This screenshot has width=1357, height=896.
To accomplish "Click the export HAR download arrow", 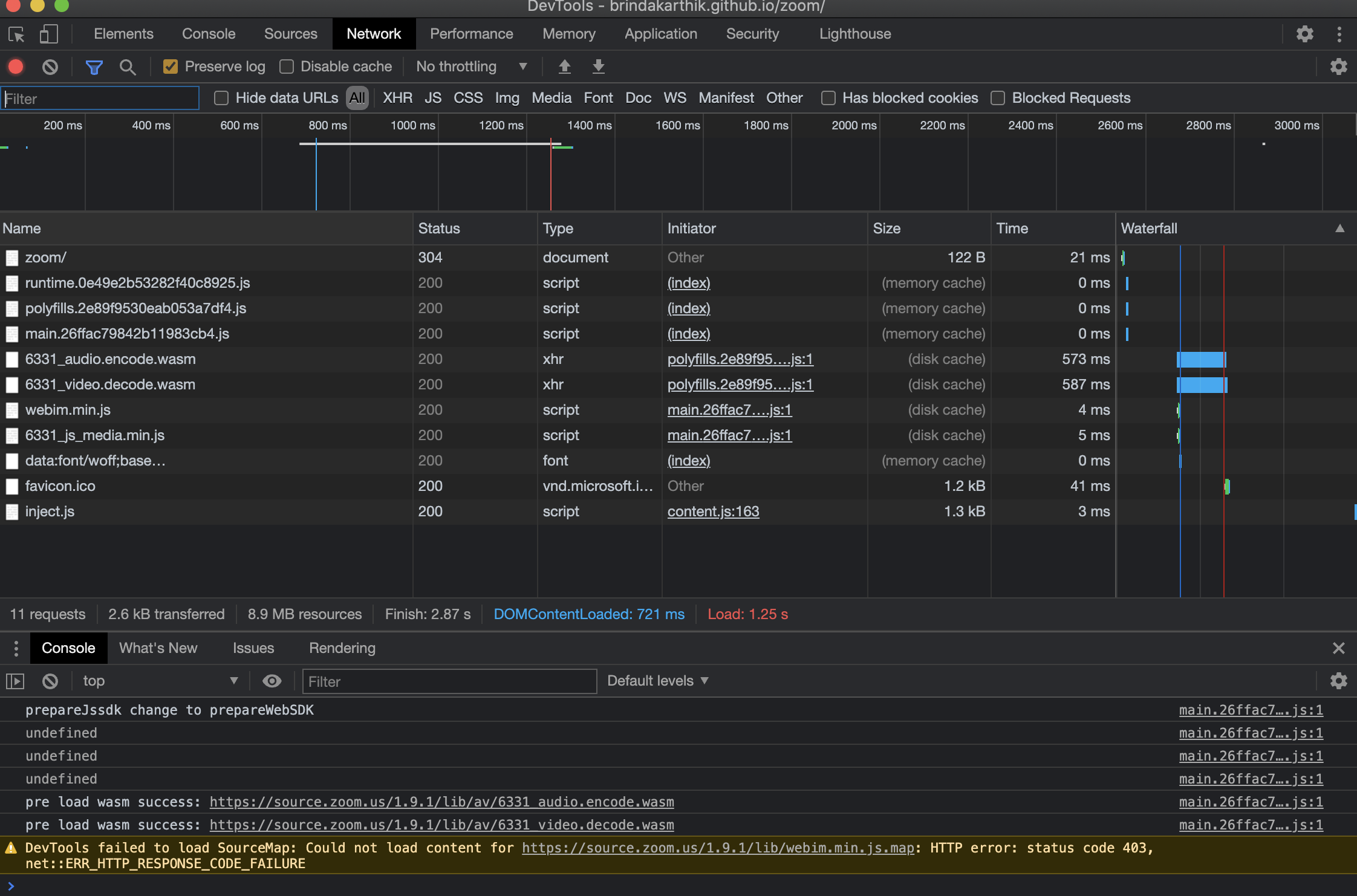I will click(x=598, y=67).
